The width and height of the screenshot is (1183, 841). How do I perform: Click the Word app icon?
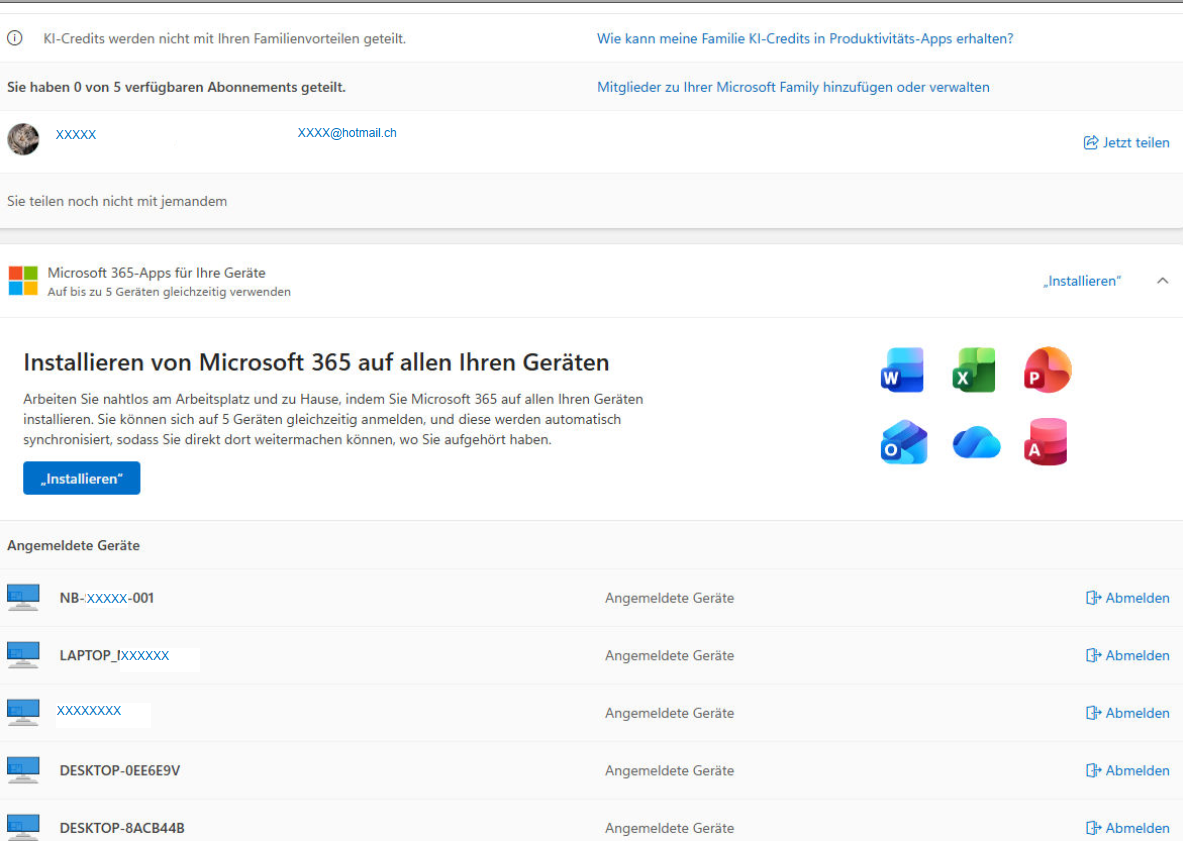click(x=902, y=370)
